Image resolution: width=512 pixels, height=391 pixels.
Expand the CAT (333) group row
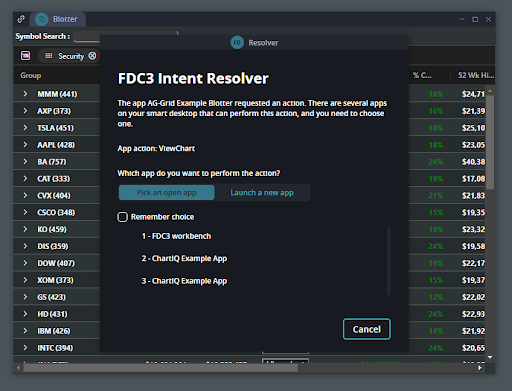point(25,179)
